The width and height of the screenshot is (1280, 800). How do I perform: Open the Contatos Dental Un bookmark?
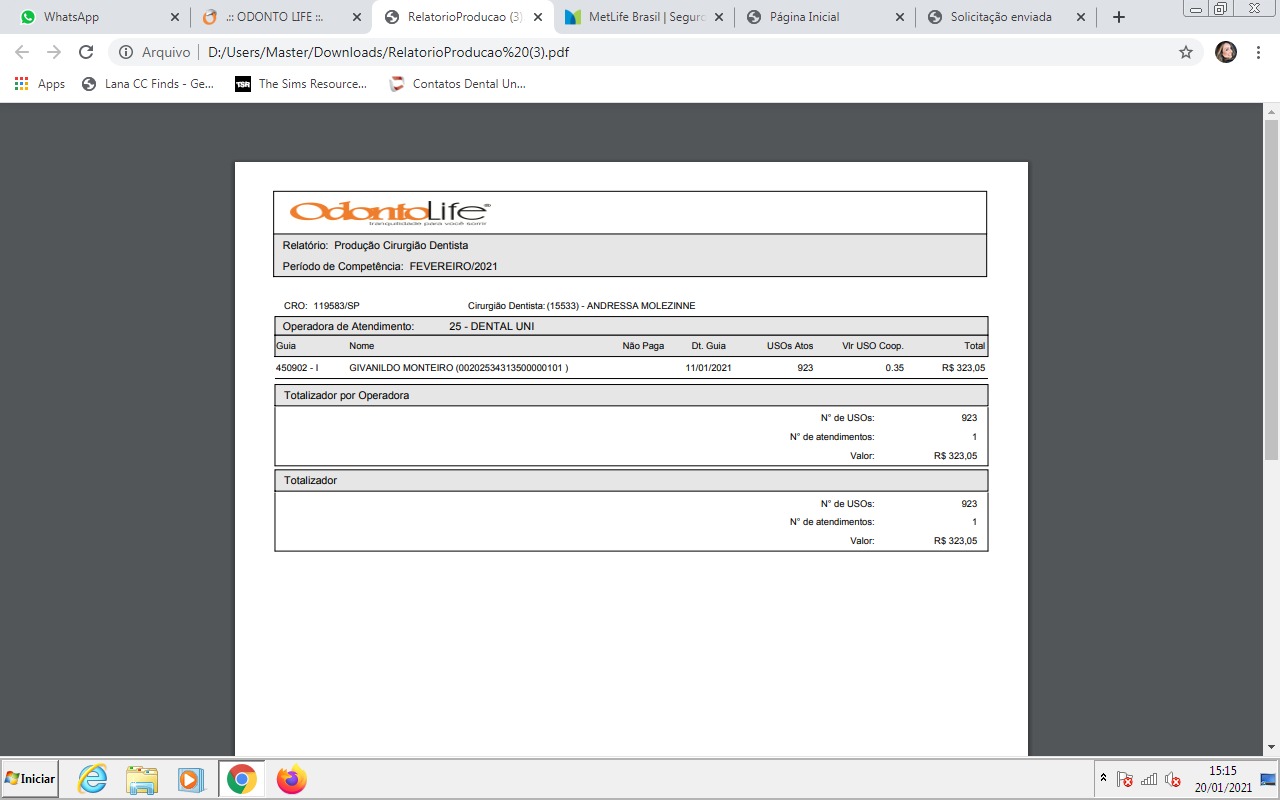click(457, 84)
